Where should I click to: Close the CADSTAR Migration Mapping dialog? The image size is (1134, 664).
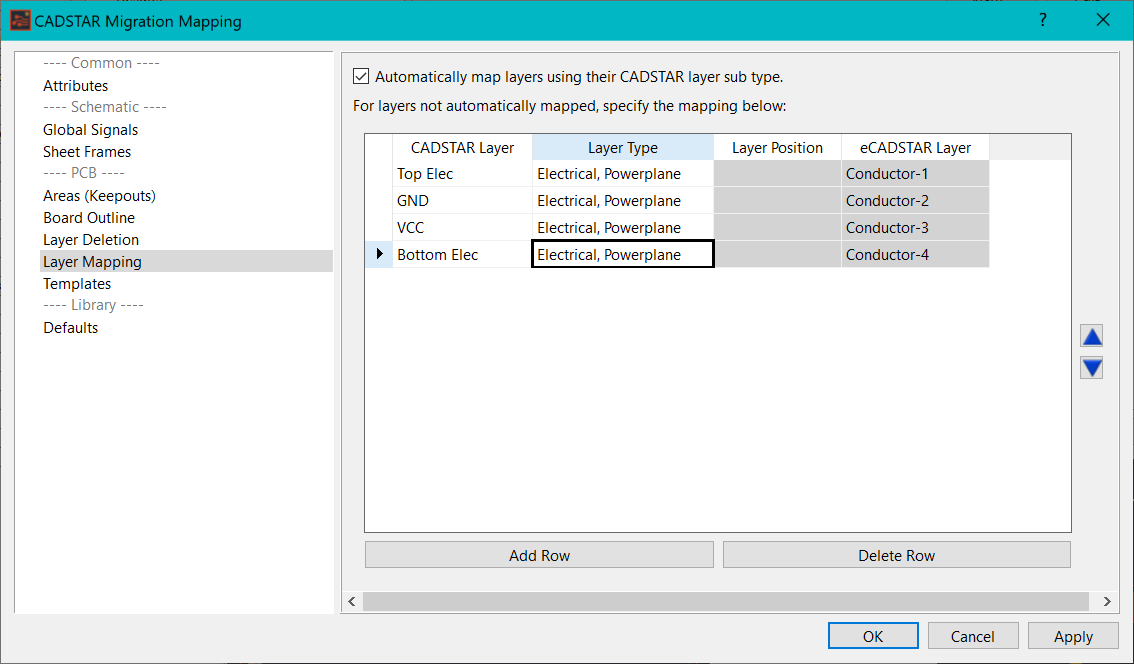point(1103,20)
